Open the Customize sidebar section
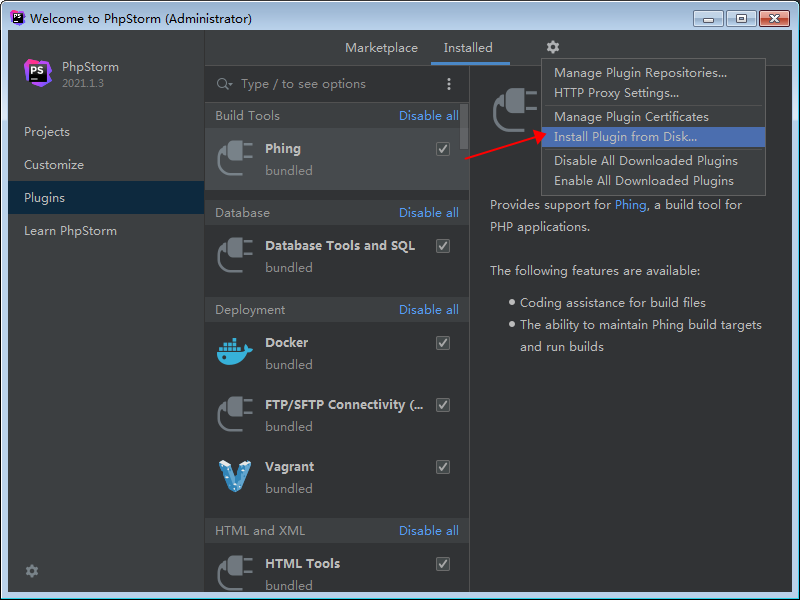Screen dimensions: 800x600 [106, 165]
